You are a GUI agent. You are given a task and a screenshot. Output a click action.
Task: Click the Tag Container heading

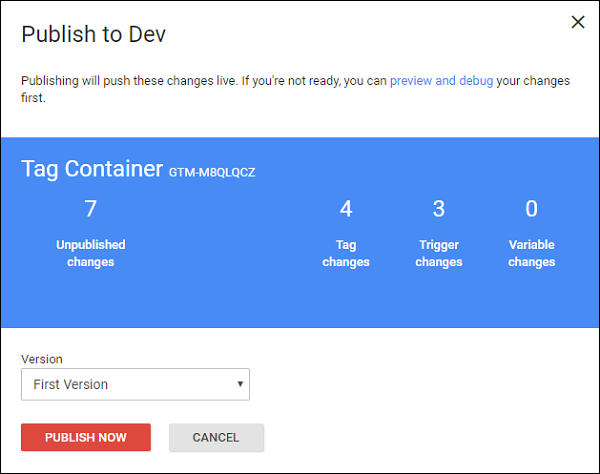[91, 168]
